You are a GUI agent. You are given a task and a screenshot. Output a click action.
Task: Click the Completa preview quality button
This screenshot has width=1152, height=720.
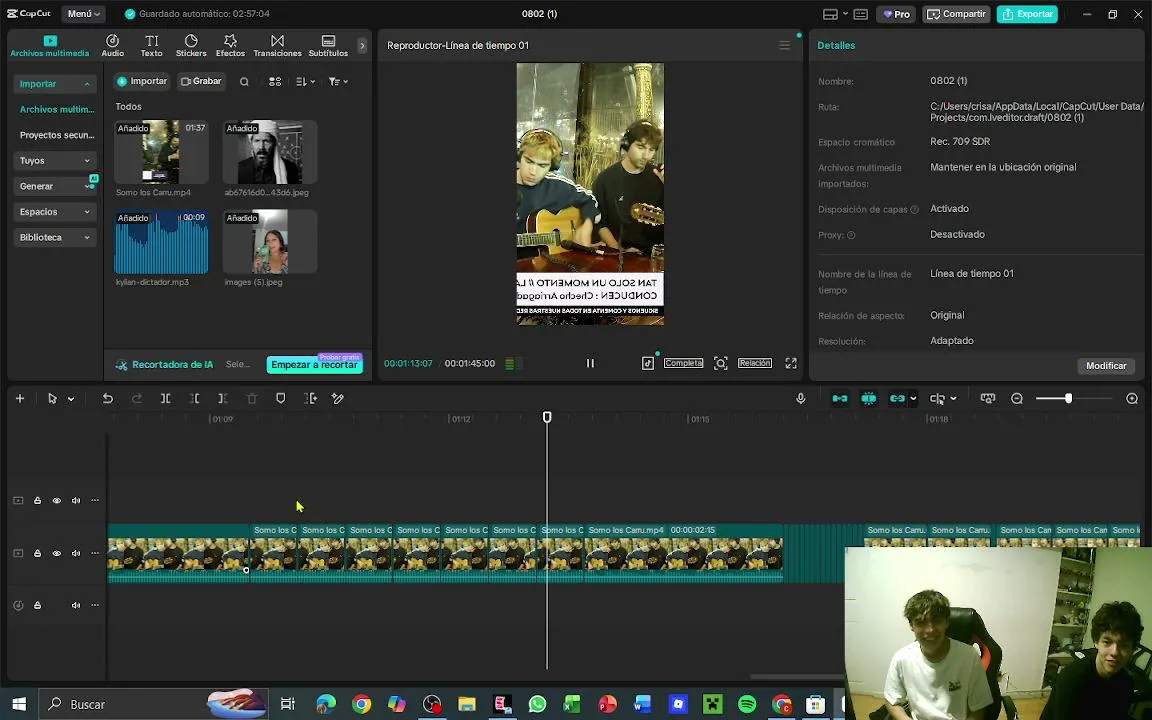coord(683,363)
